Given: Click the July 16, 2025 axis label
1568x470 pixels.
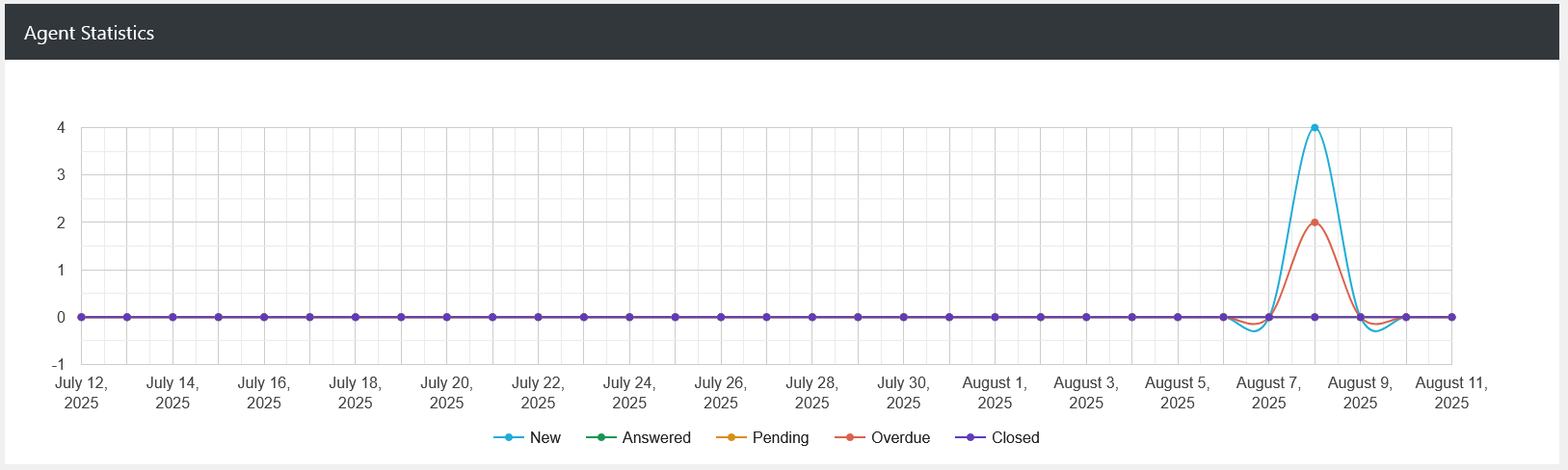Looking at the screenshot, I should pos(264,393).
